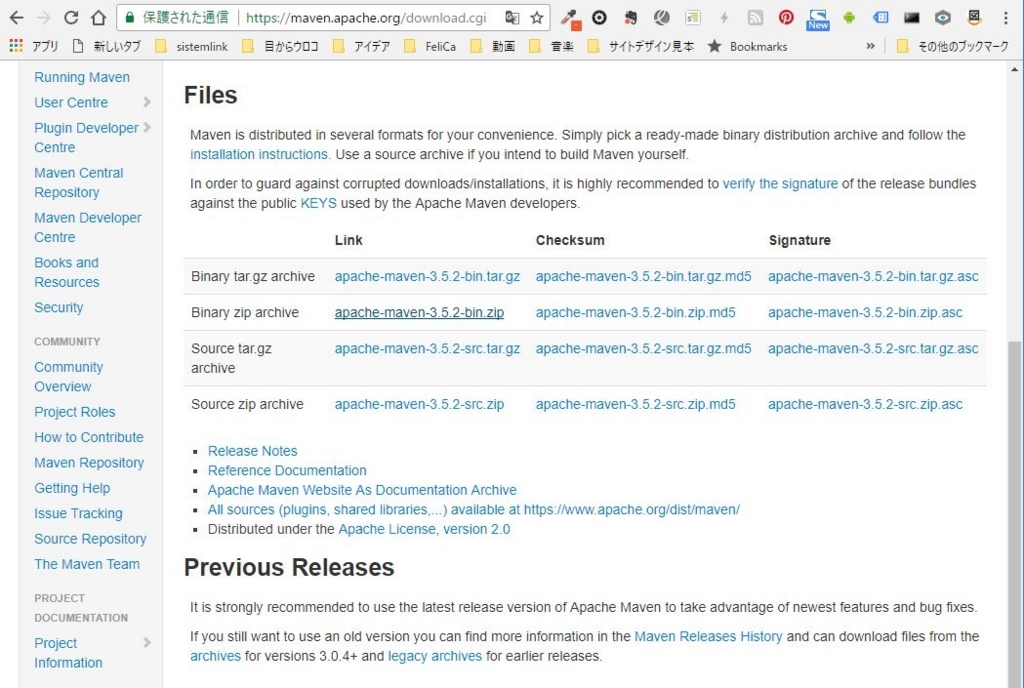Viewport: 1024px width, 688px height.
Task: Click the secure connection padlock icon
Action: 130,18
